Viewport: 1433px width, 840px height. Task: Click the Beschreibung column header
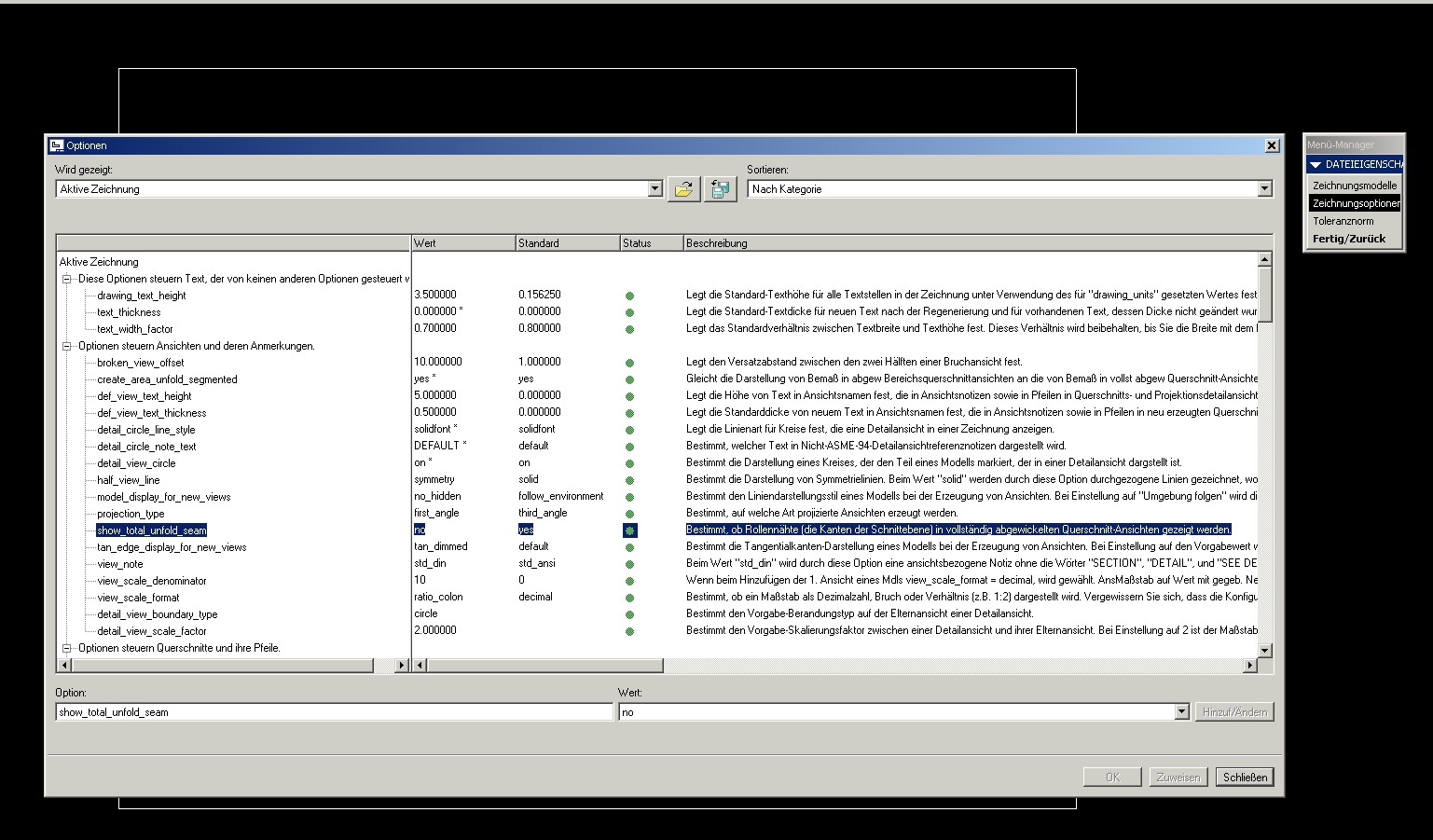pos(977,243)
